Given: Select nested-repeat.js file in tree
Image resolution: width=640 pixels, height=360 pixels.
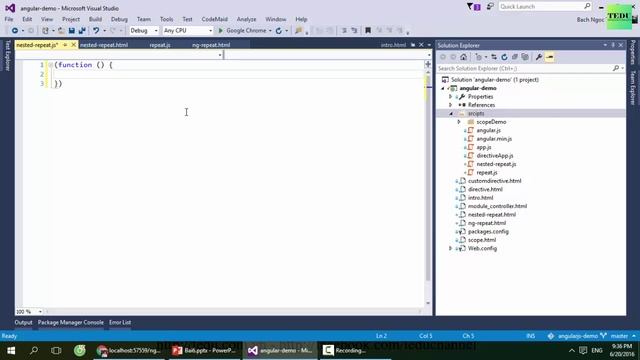Looking at the screenshot, I should coord(496,164).
